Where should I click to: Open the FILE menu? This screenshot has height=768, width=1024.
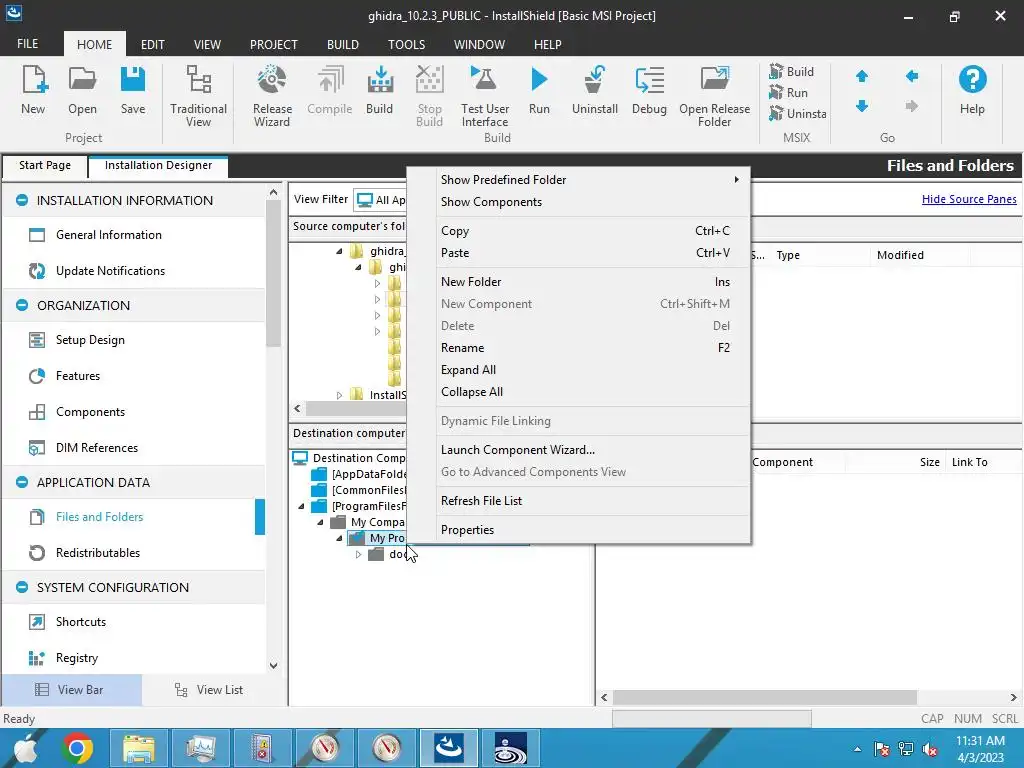[27, 44]
